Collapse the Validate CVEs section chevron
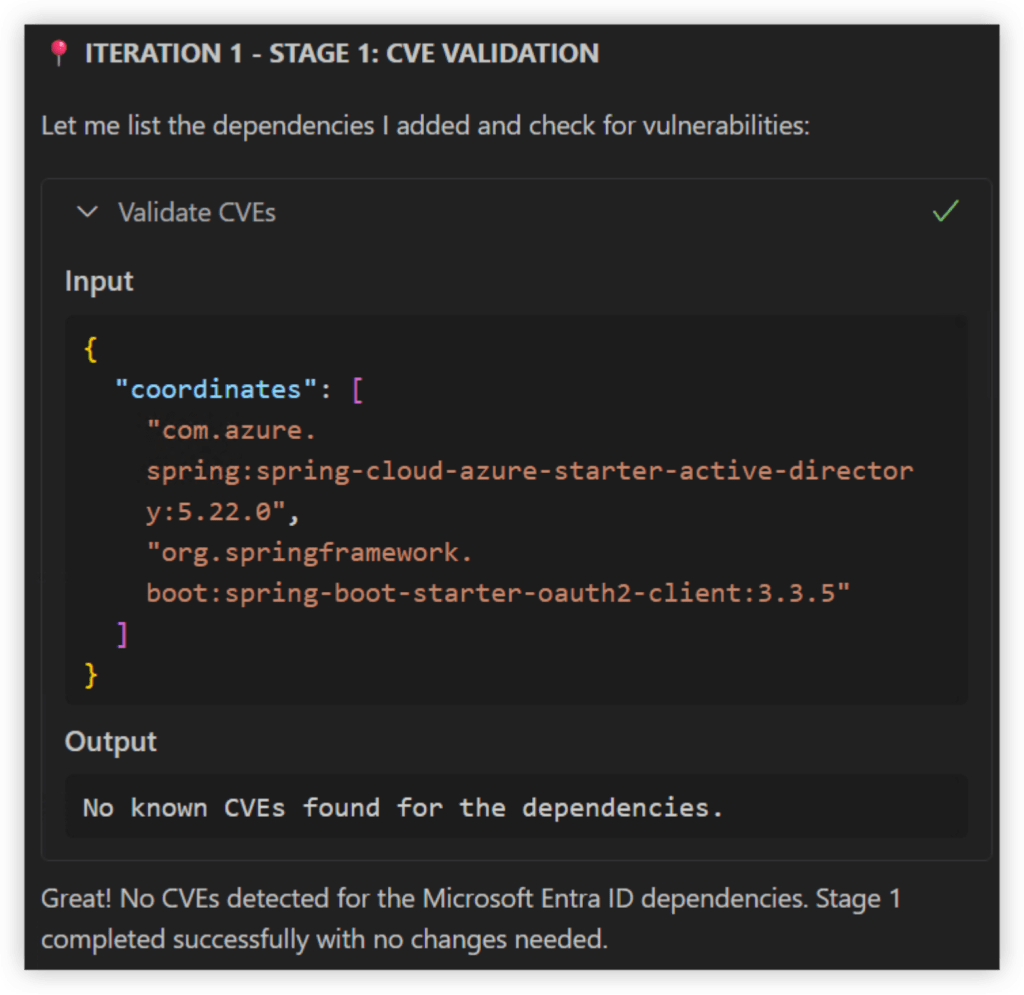 (x=88, y=212)
